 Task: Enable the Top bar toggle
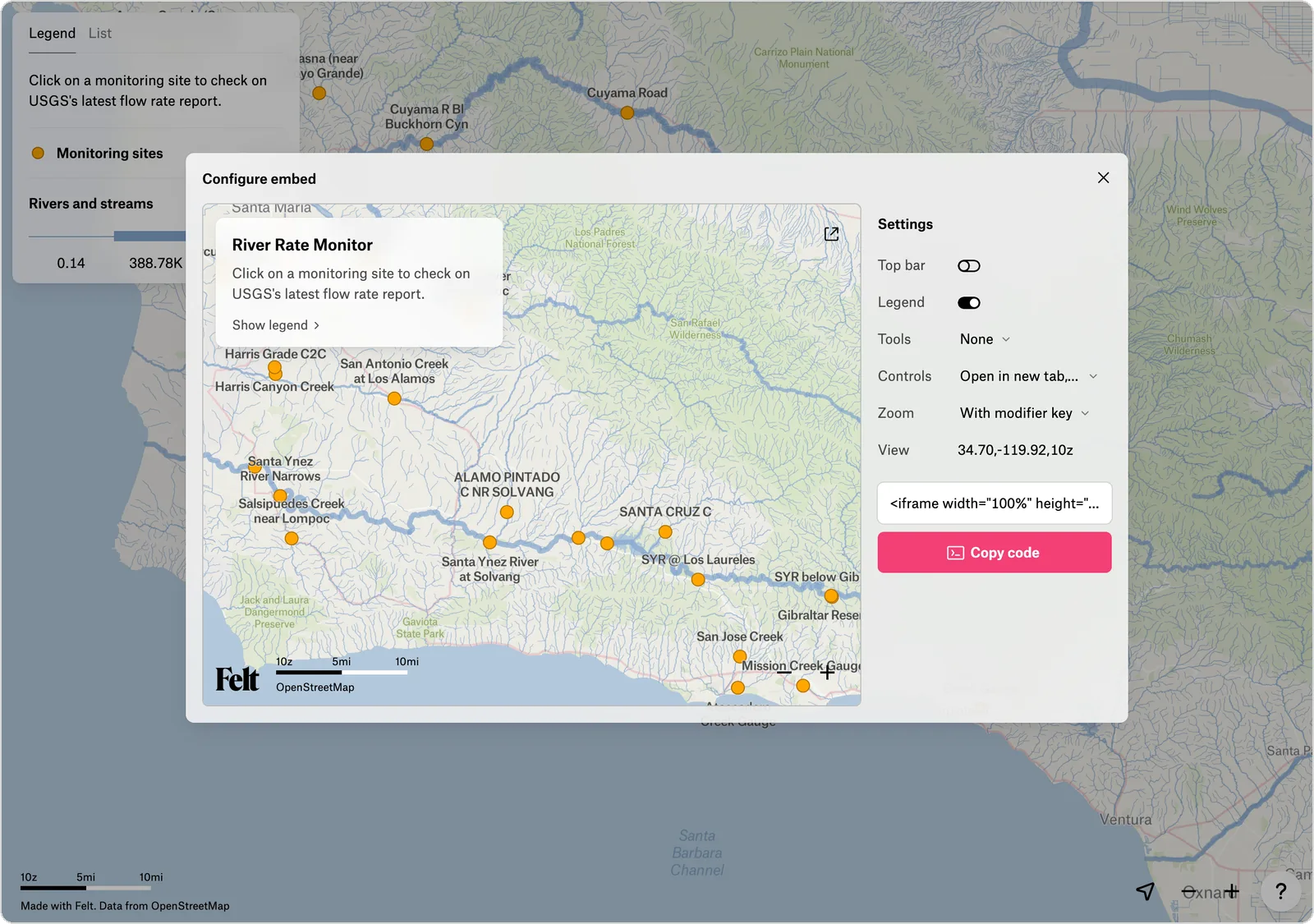(969, 265)
